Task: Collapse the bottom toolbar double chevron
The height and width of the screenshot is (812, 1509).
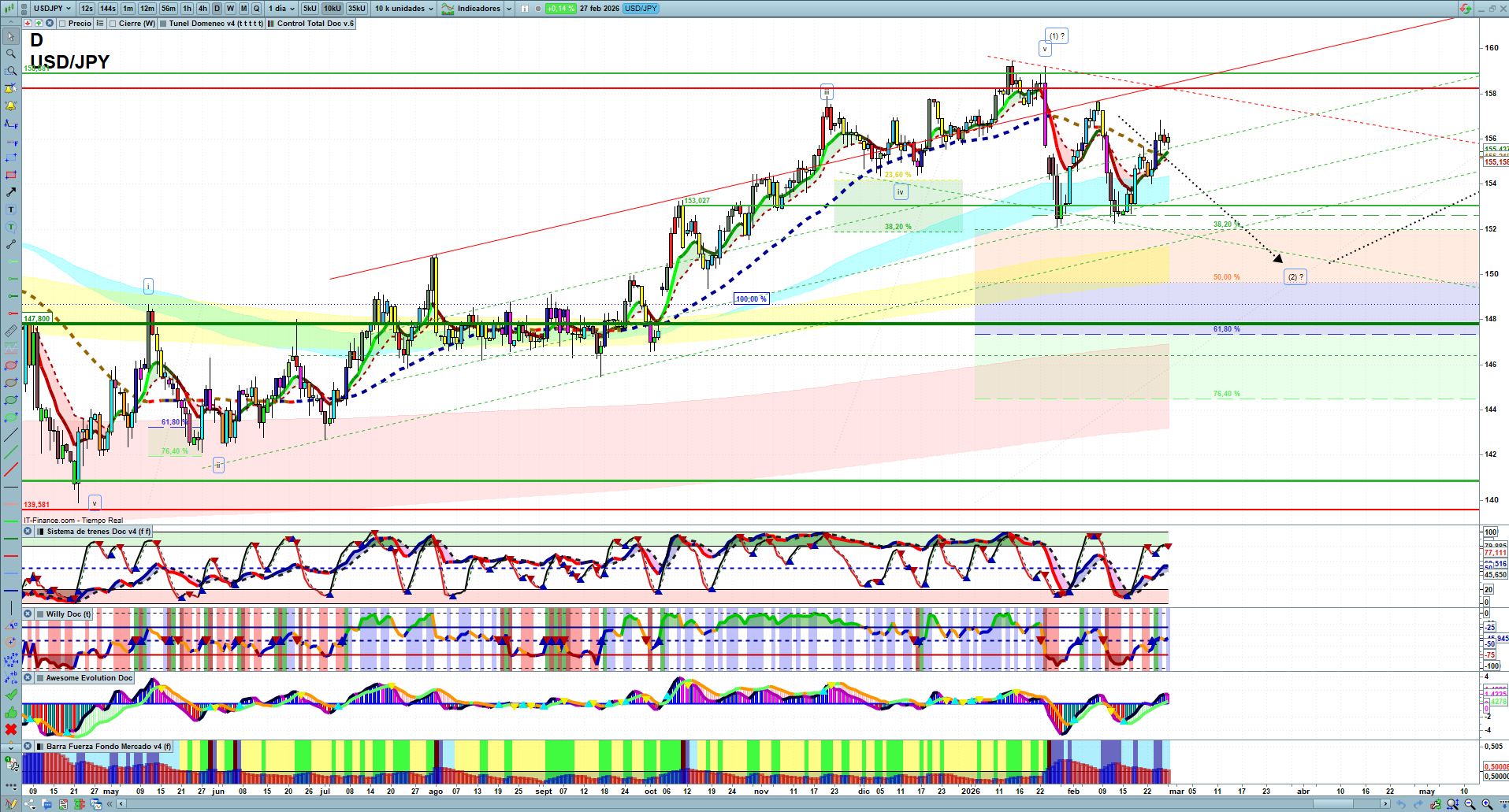Action: tap(110, 804)
